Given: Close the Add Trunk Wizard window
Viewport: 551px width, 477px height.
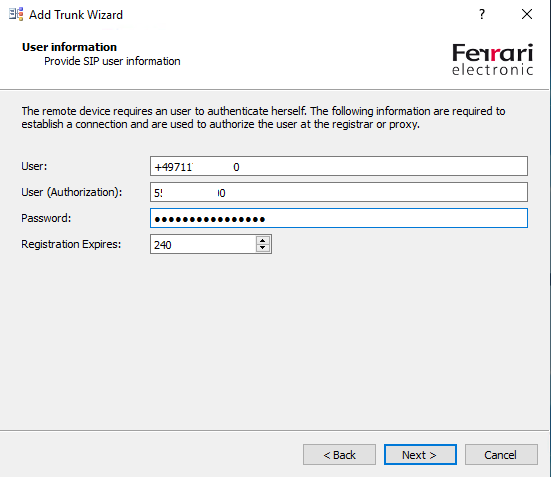Looking at the screenshot, I should (x=527, y=14).
